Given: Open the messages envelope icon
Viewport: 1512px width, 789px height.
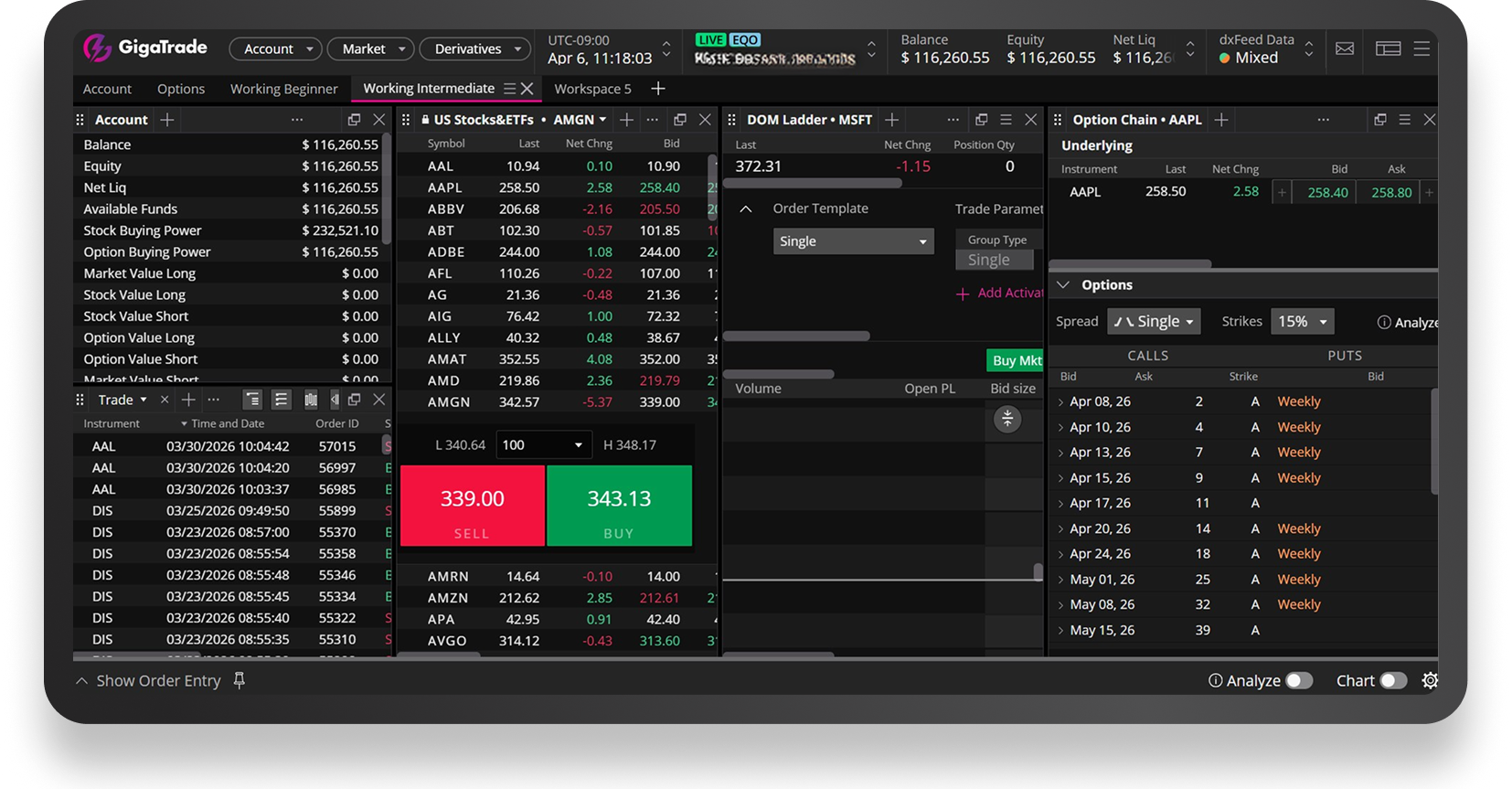Looking at the screenshot, I should pyautogui.click(x=1345, y=48).
